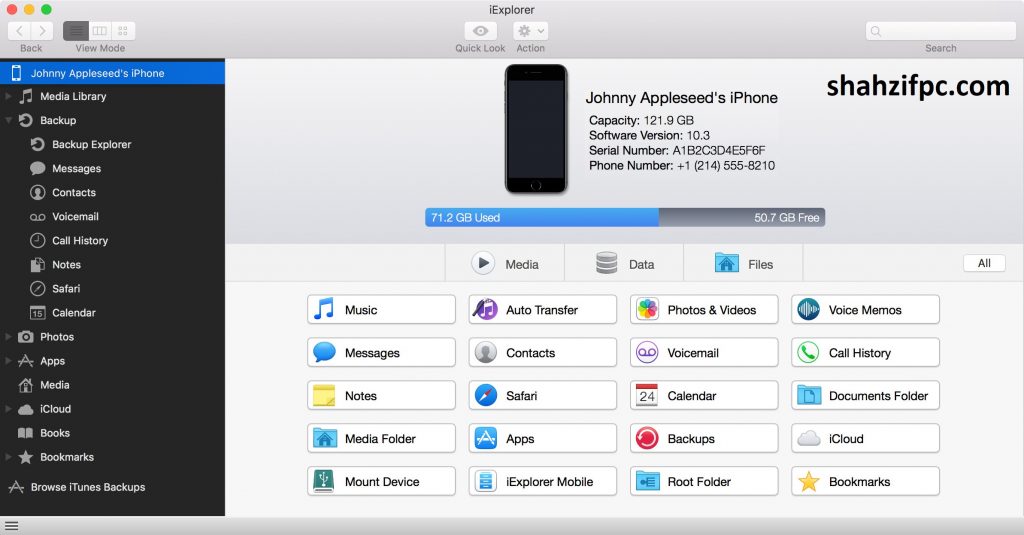
Task: Open the Action gear dropdown
Action: tap(530, 31)
